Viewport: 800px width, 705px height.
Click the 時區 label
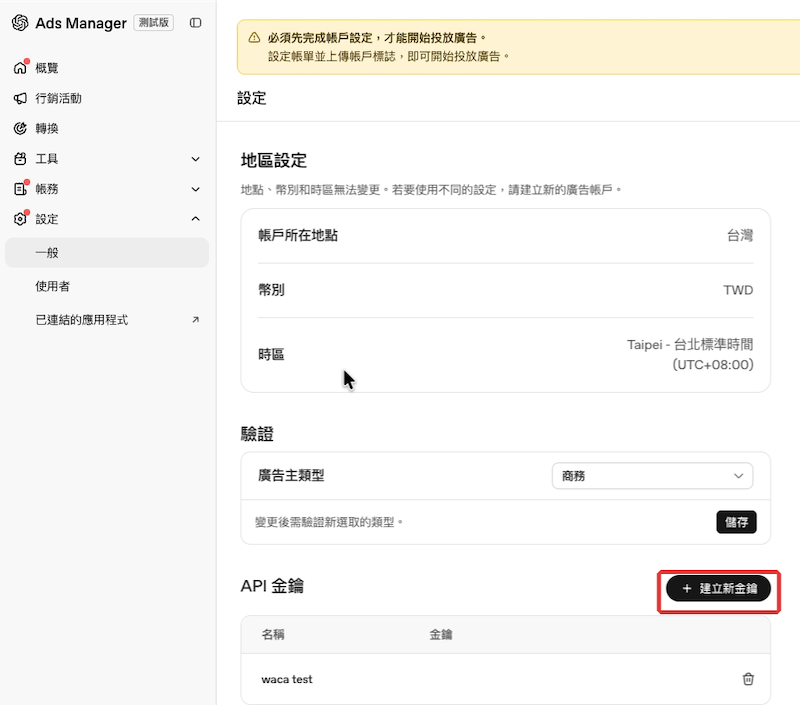(271, 354)
